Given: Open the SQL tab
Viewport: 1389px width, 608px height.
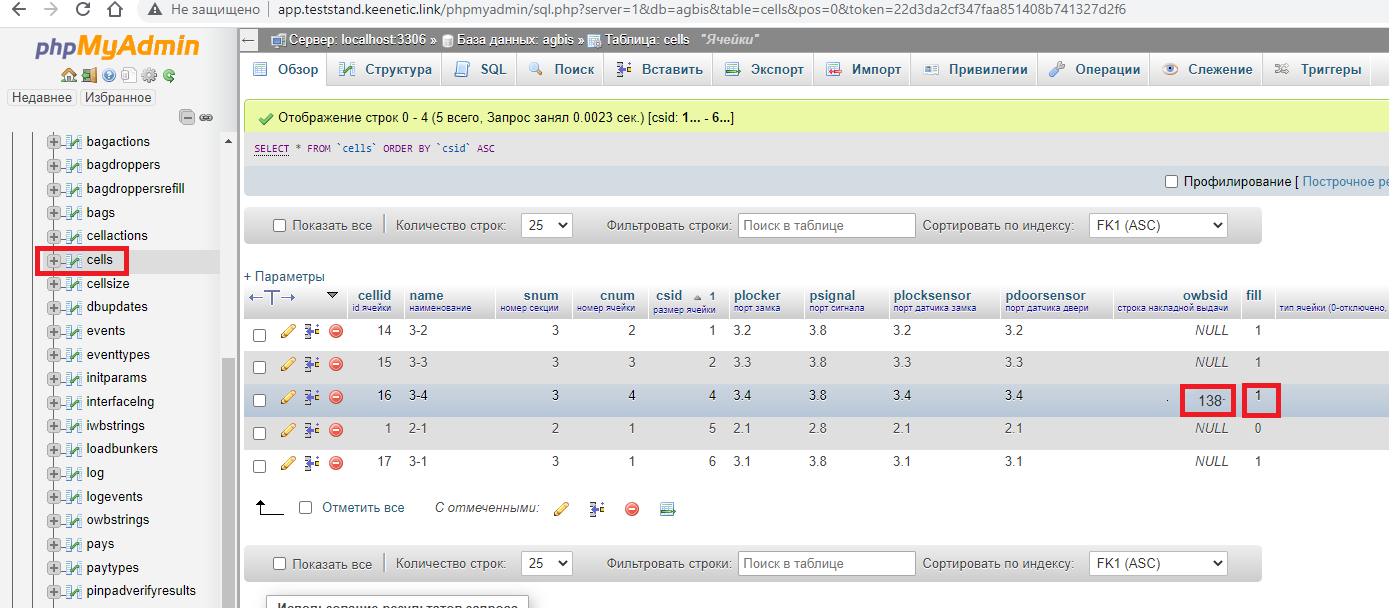Looking at the screenshot, I should point(480,70).
